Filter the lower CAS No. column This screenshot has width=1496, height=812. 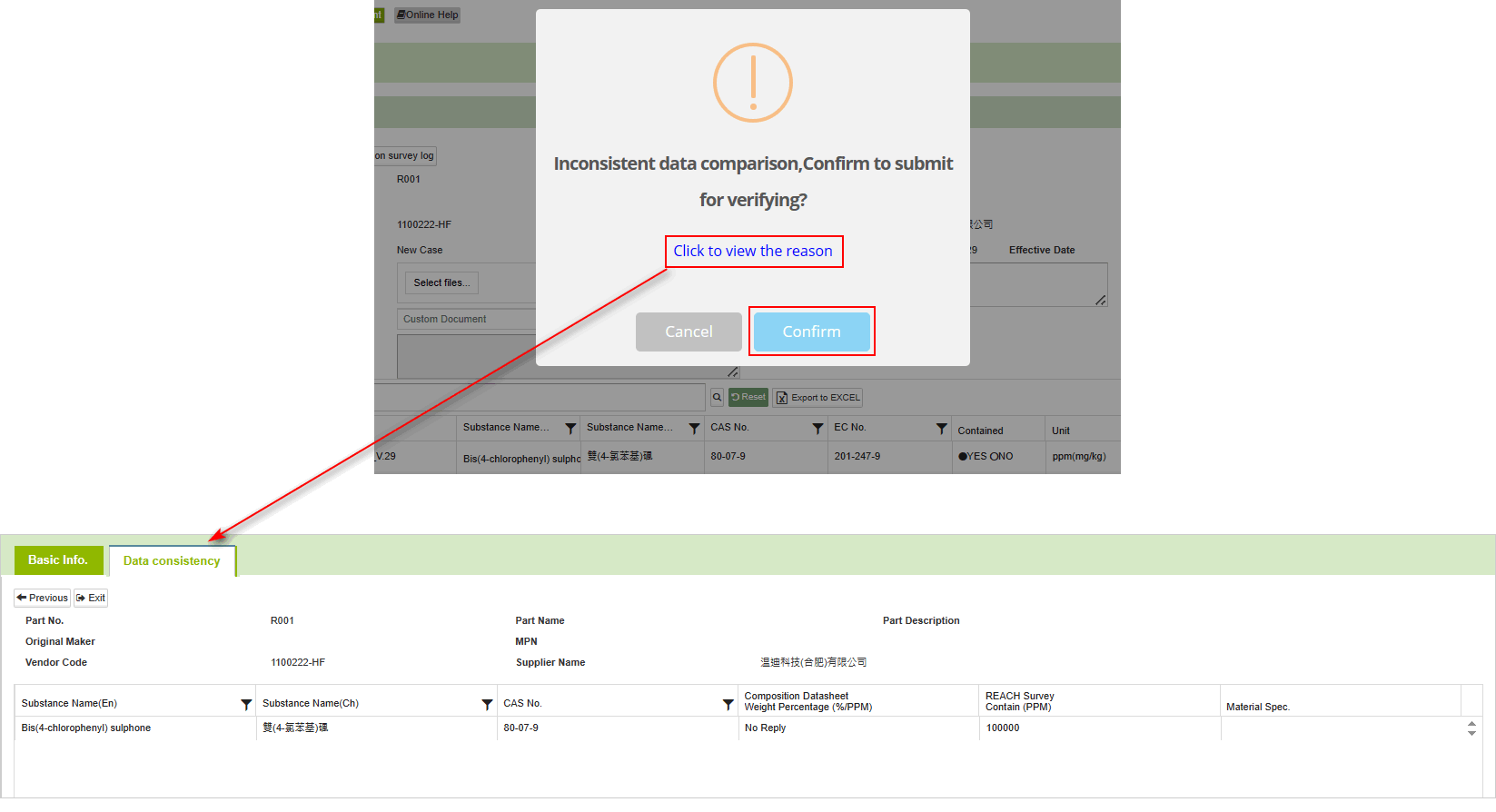[x=728, y=704]
